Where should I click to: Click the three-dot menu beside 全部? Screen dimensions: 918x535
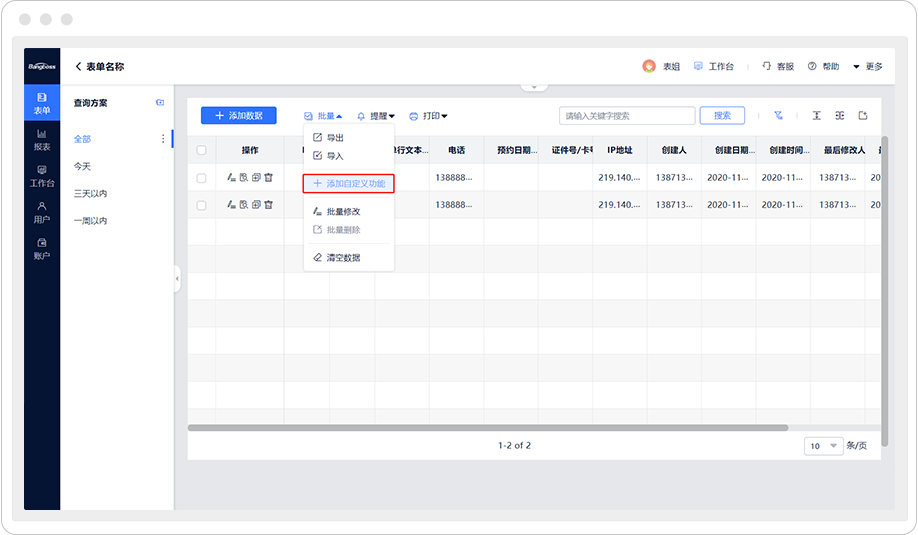coord(163,139)
